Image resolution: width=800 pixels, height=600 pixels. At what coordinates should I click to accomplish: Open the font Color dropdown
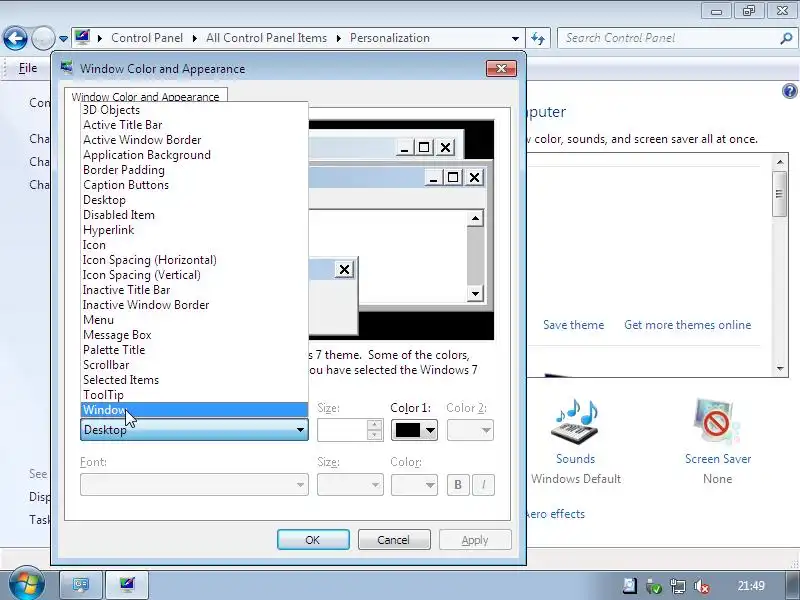[x=414, y=485]
